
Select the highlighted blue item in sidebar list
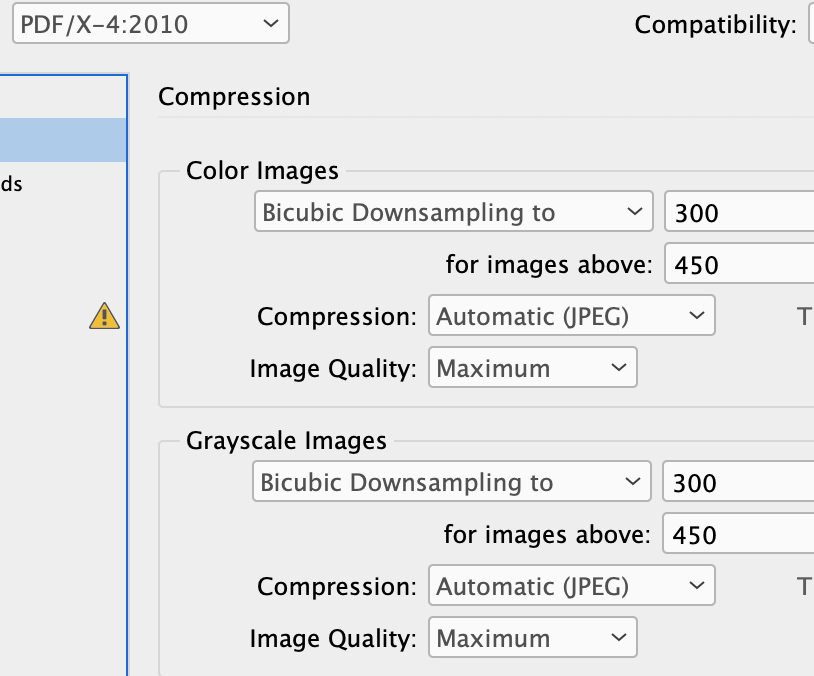tap(63, 140)
